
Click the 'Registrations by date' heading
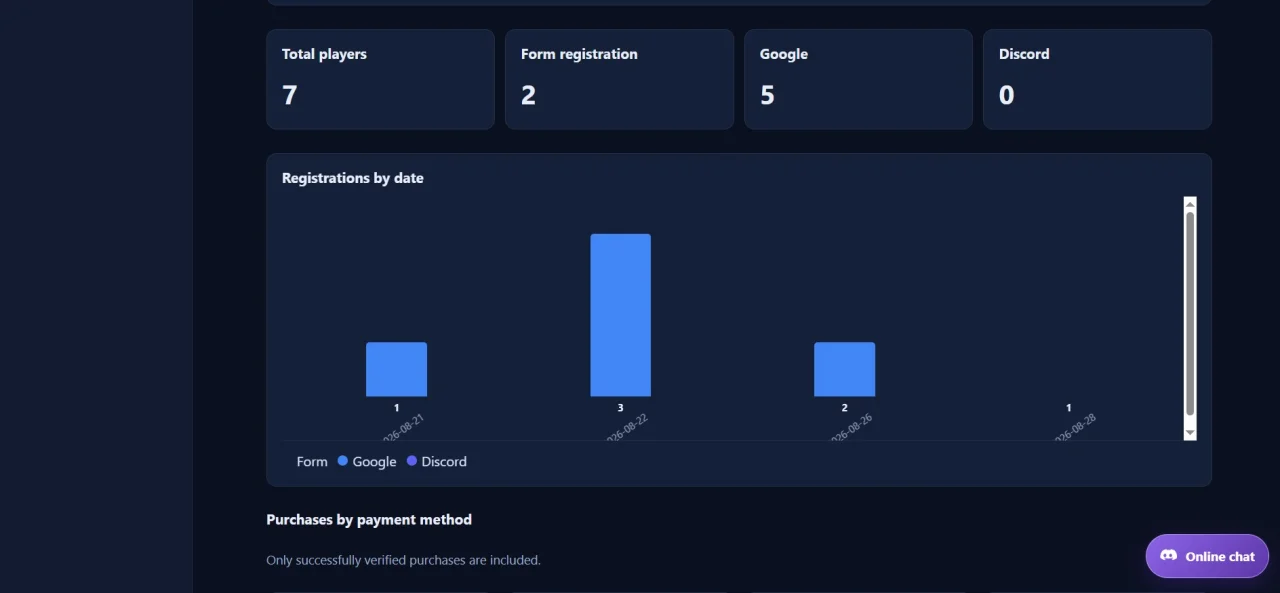click(x=353, y=178)
